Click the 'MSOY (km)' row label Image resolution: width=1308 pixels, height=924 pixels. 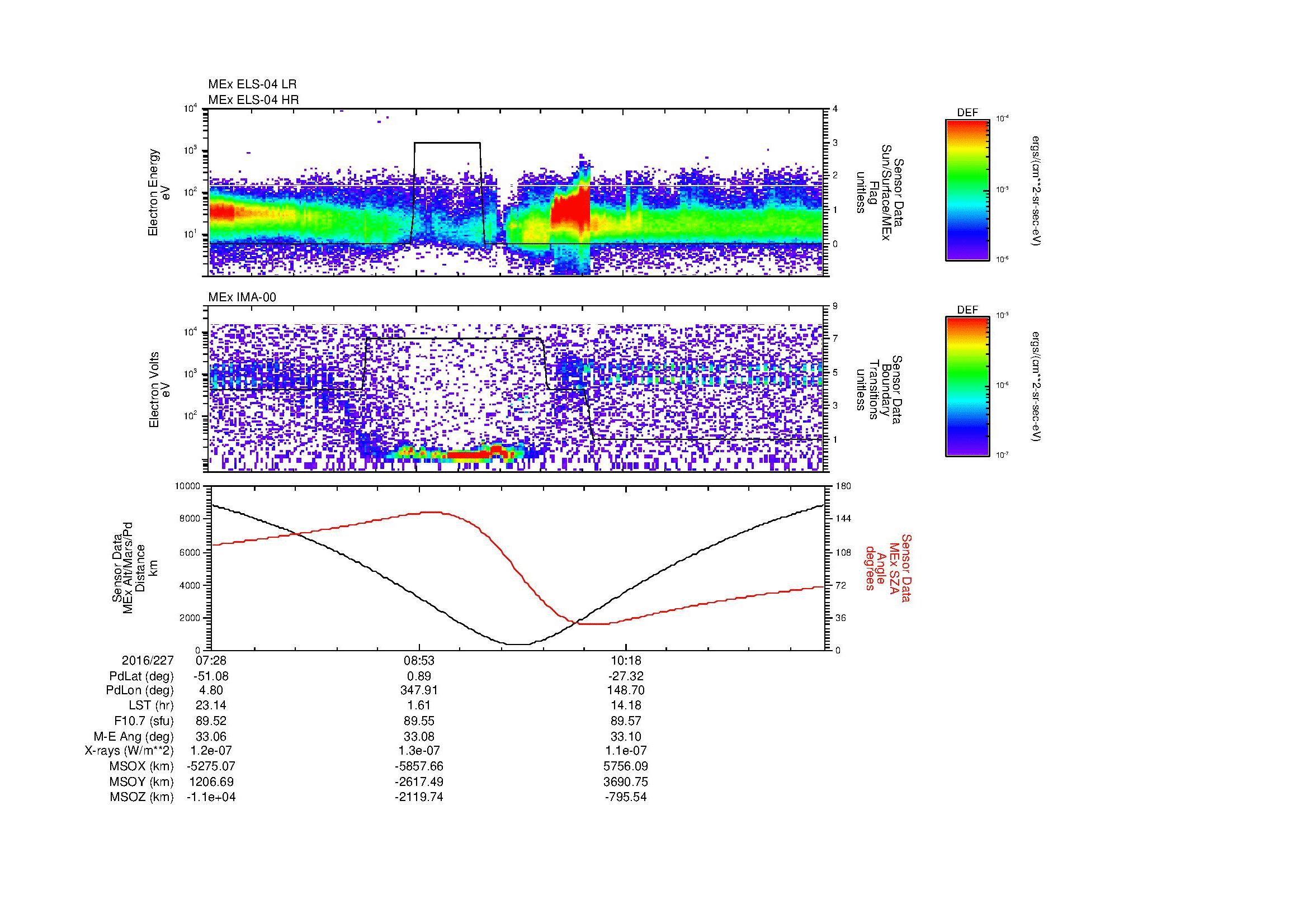pos(142,781)
